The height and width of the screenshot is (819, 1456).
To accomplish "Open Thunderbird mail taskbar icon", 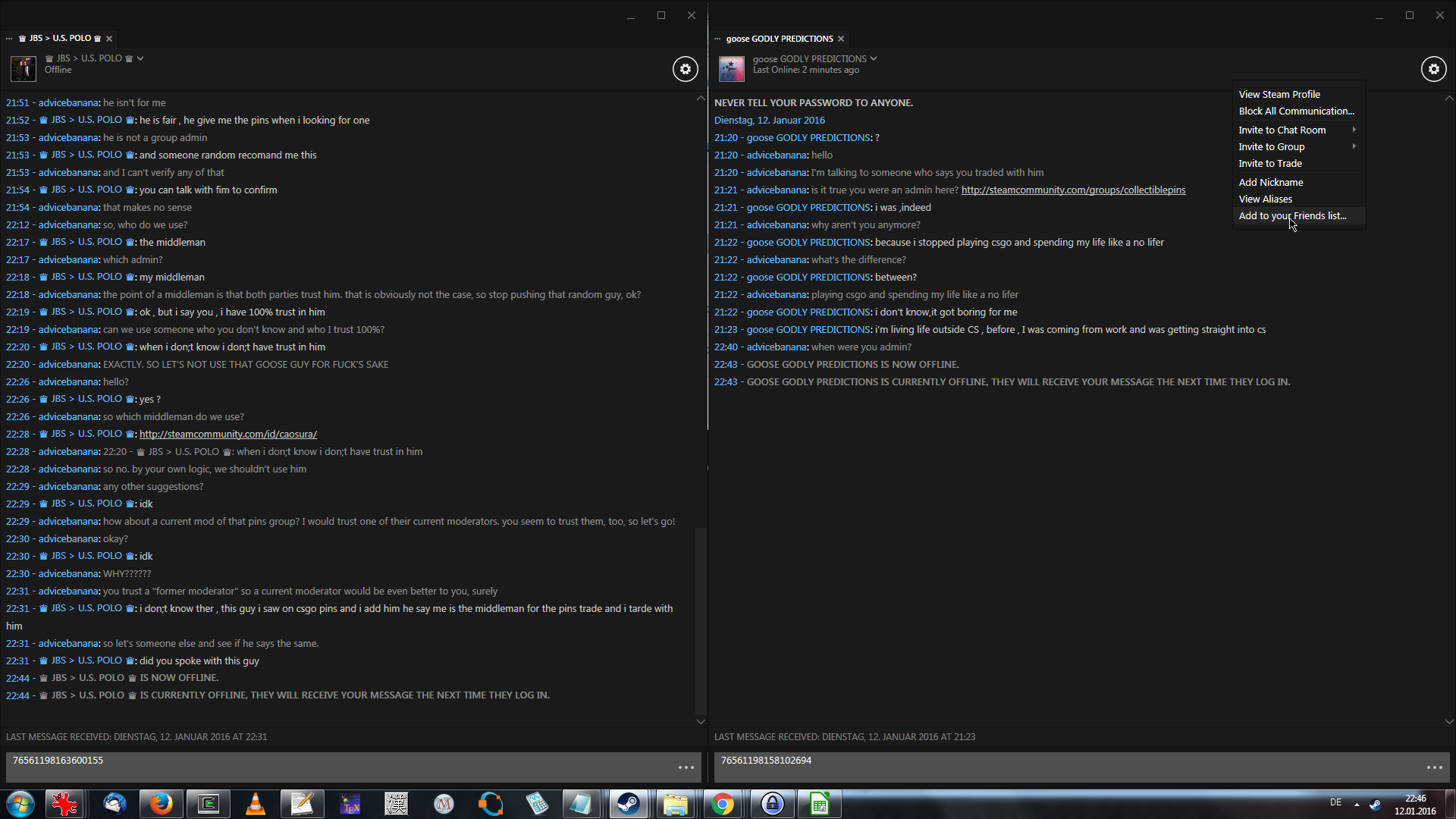I will point(115,804).
